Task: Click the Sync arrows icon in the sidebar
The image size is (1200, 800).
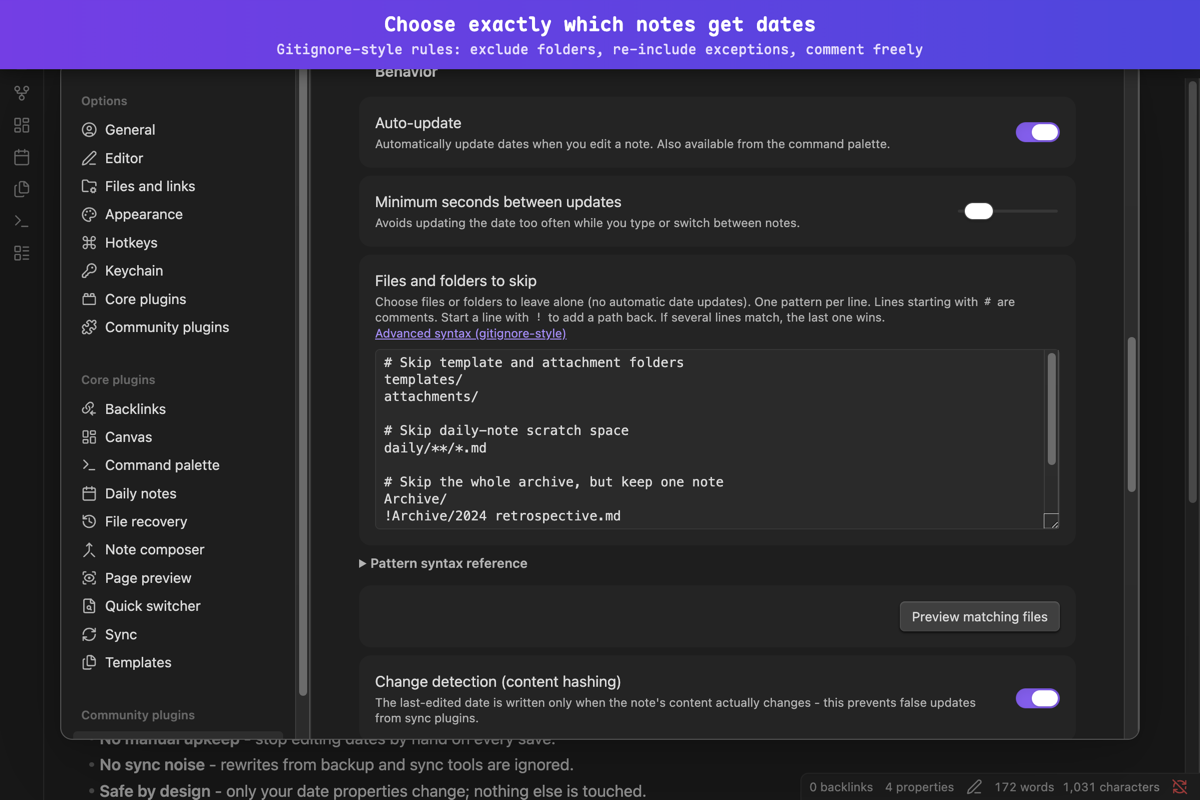Action: coord(89,634)
